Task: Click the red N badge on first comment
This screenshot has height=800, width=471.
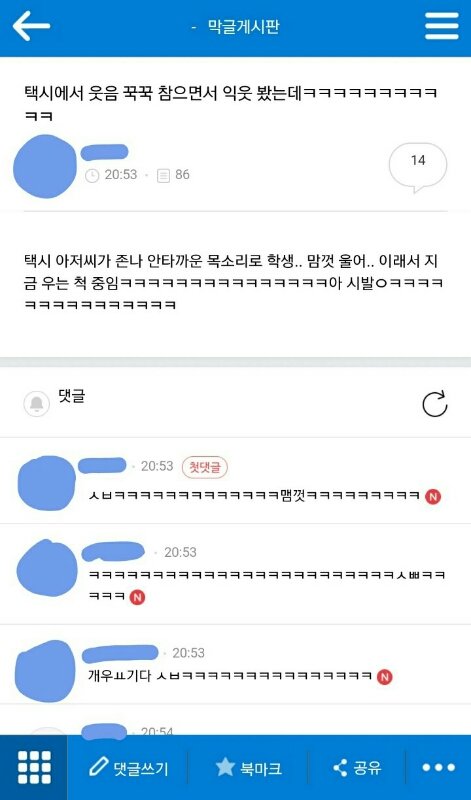Action: 433,496
